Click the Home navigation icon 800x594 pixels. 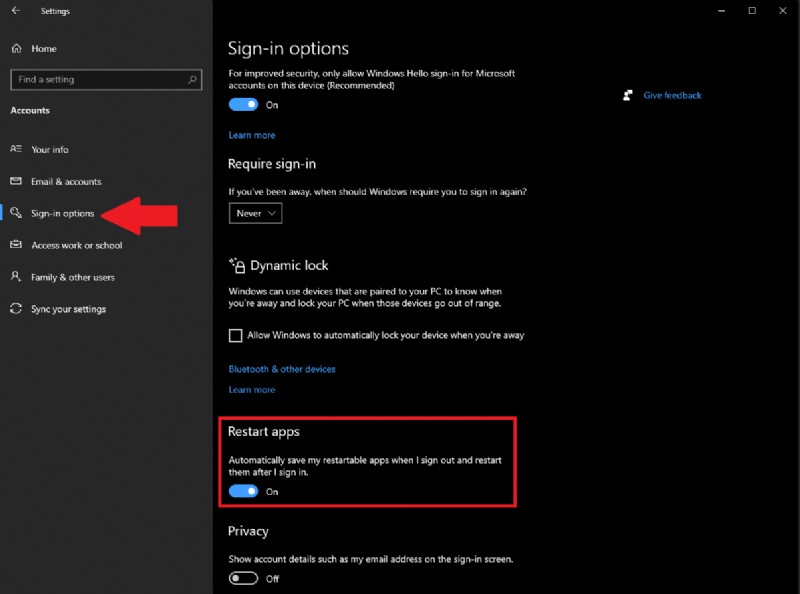(x=15, y=48)
